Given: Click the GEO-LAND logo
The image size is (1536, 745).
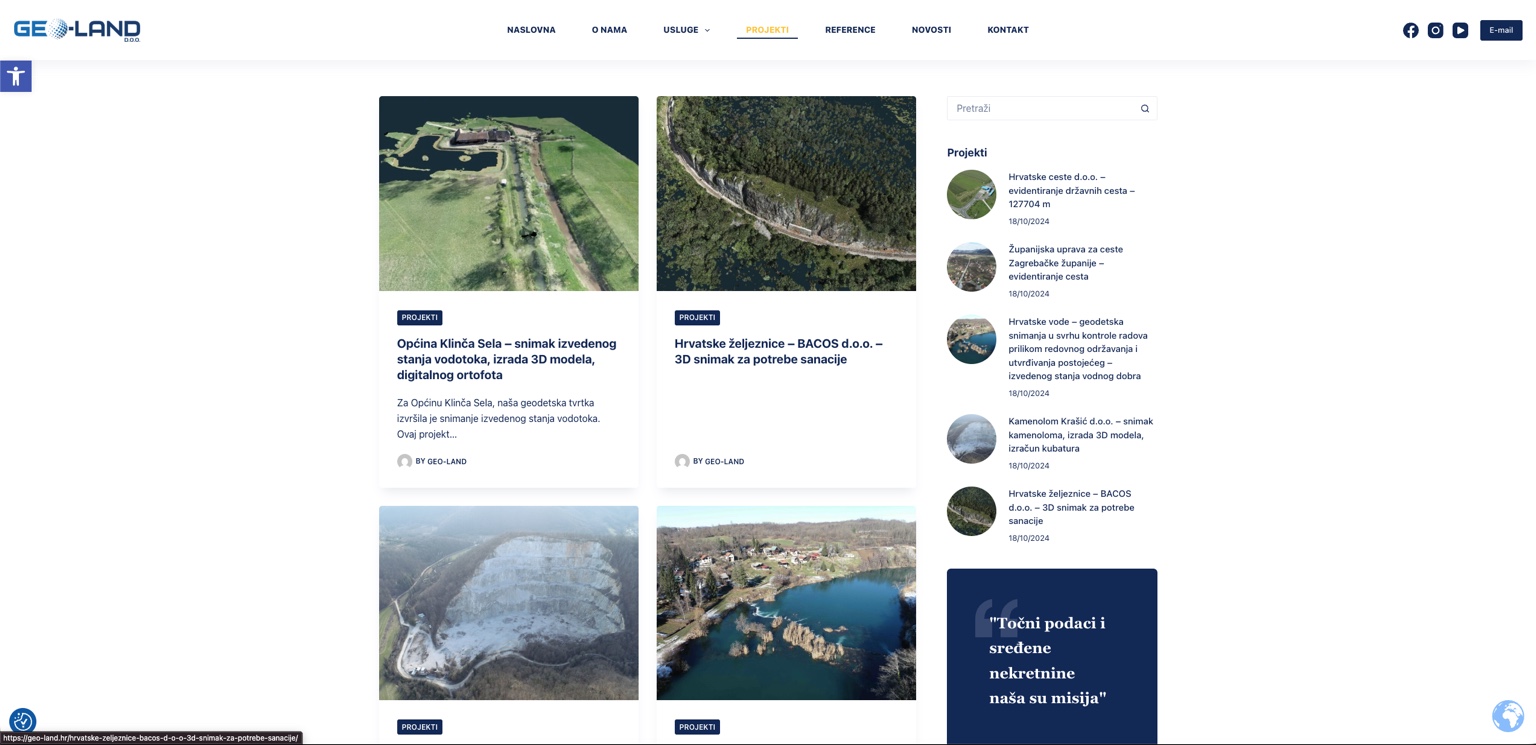Looking at the screenshot, I should 77,30.
